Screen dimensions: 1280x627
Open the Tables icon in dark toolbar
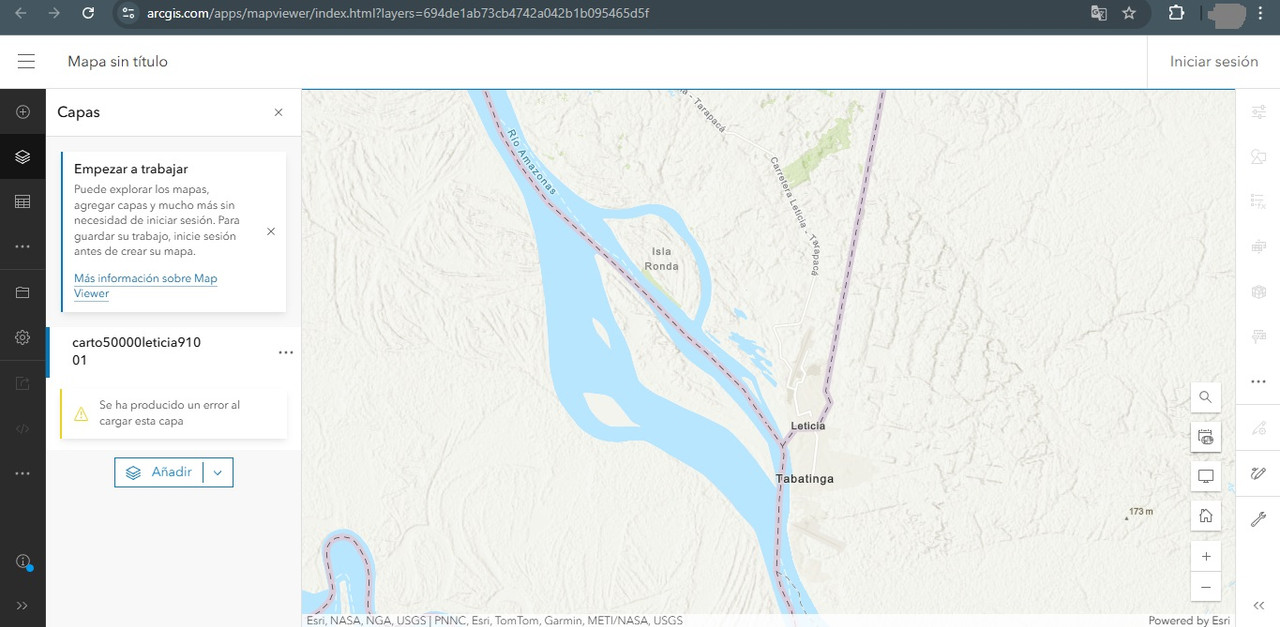[x=23, y=202]
